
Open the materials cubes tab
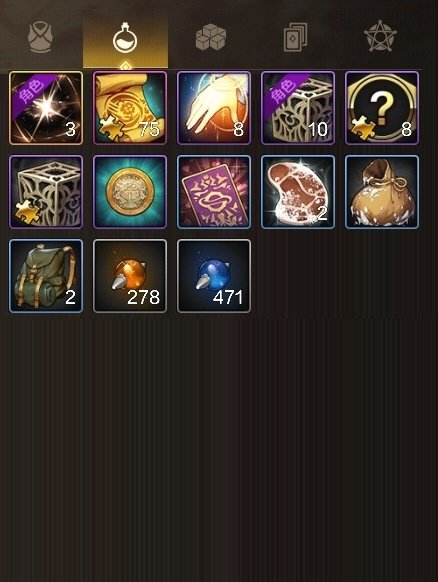click(x=211, y=37)
